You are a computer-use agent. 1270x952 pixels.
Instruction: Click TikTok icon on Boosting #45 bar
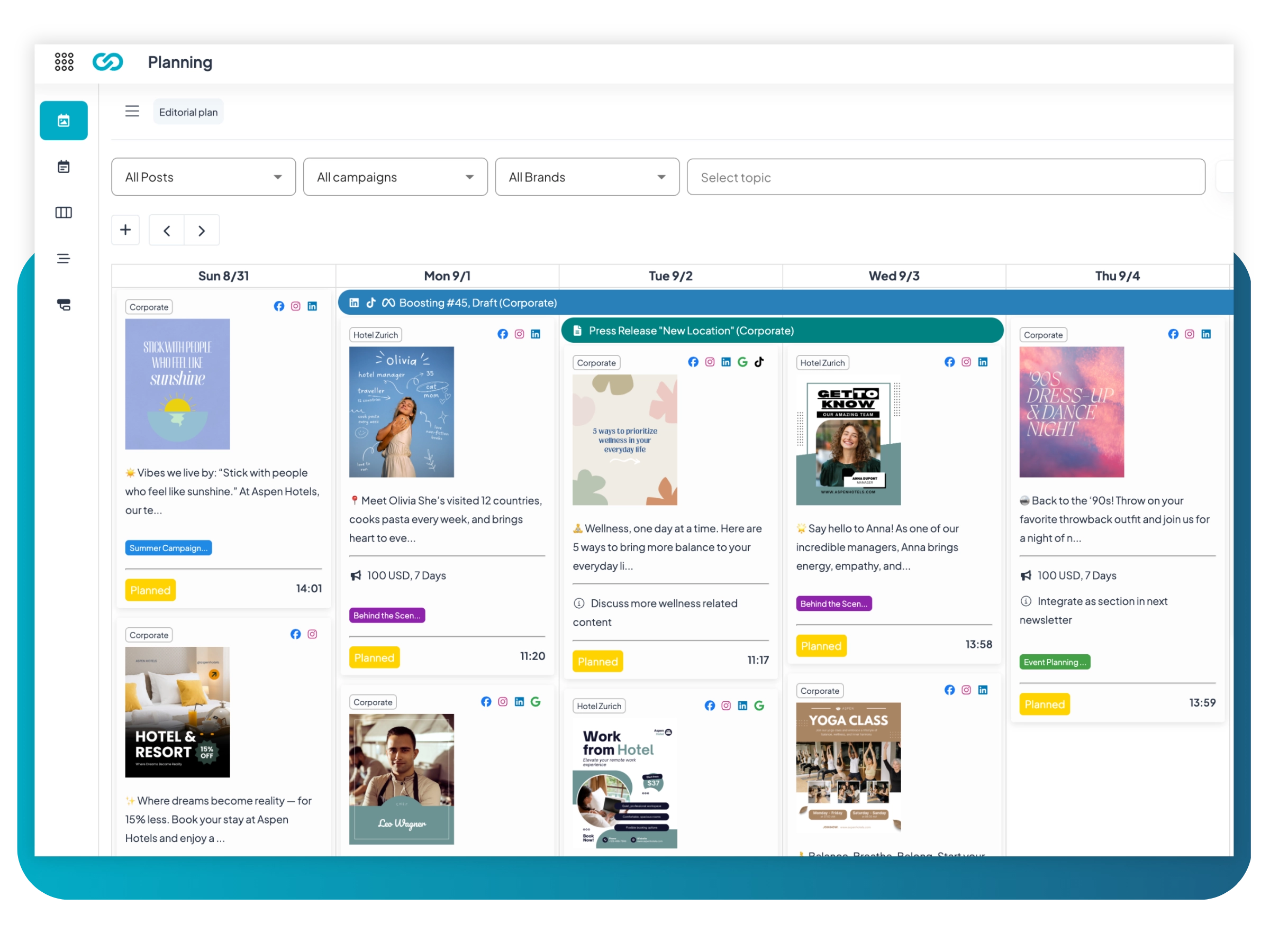coord(371,303)
